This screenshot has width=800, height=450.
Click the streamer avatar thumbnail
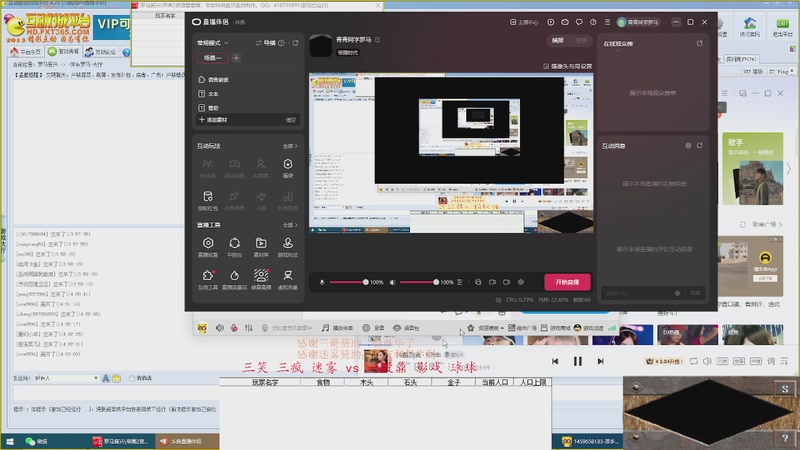point(320,45)
